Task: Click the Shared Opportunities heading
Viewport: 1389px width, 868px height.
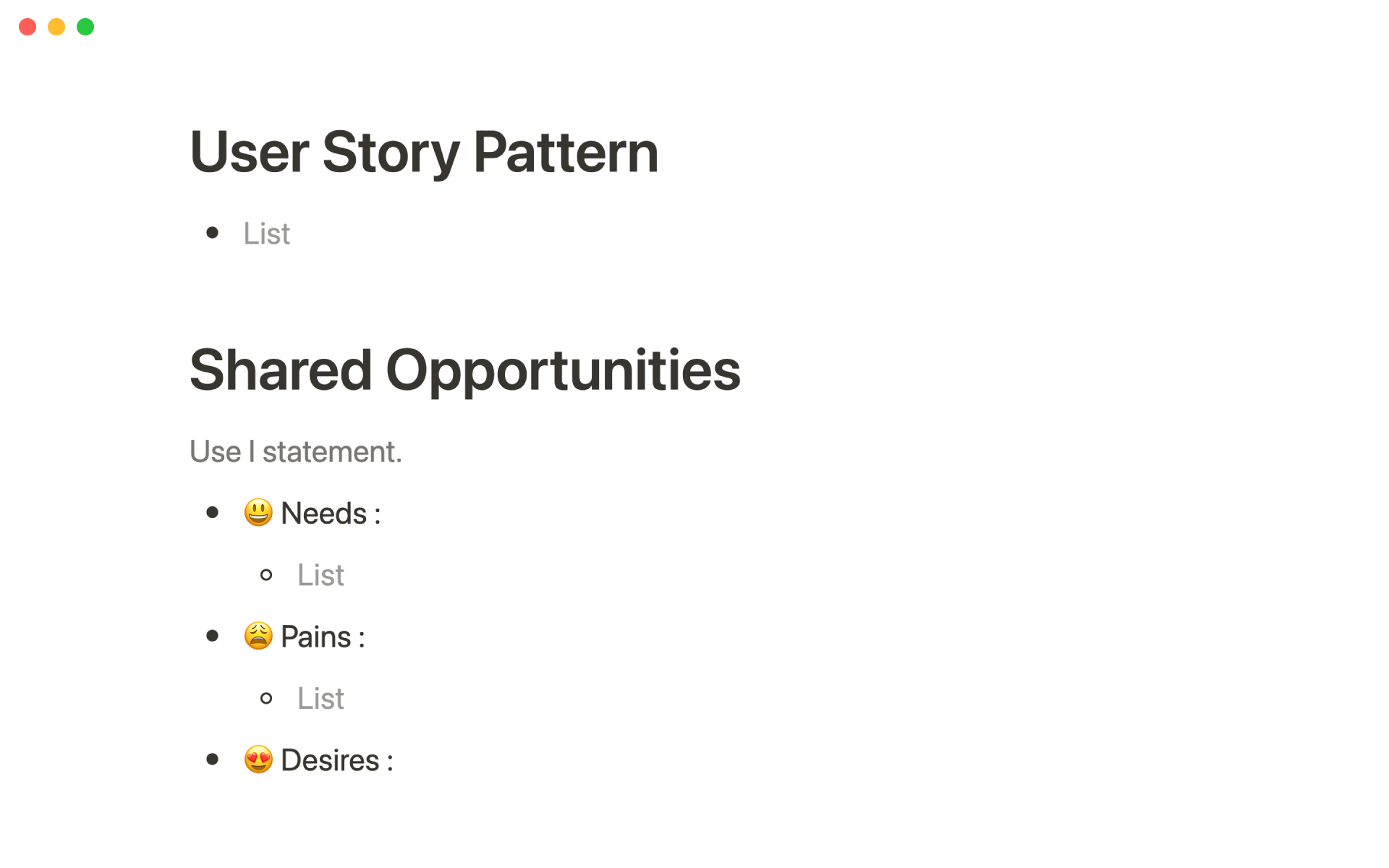Action: (x=465, y=370)
